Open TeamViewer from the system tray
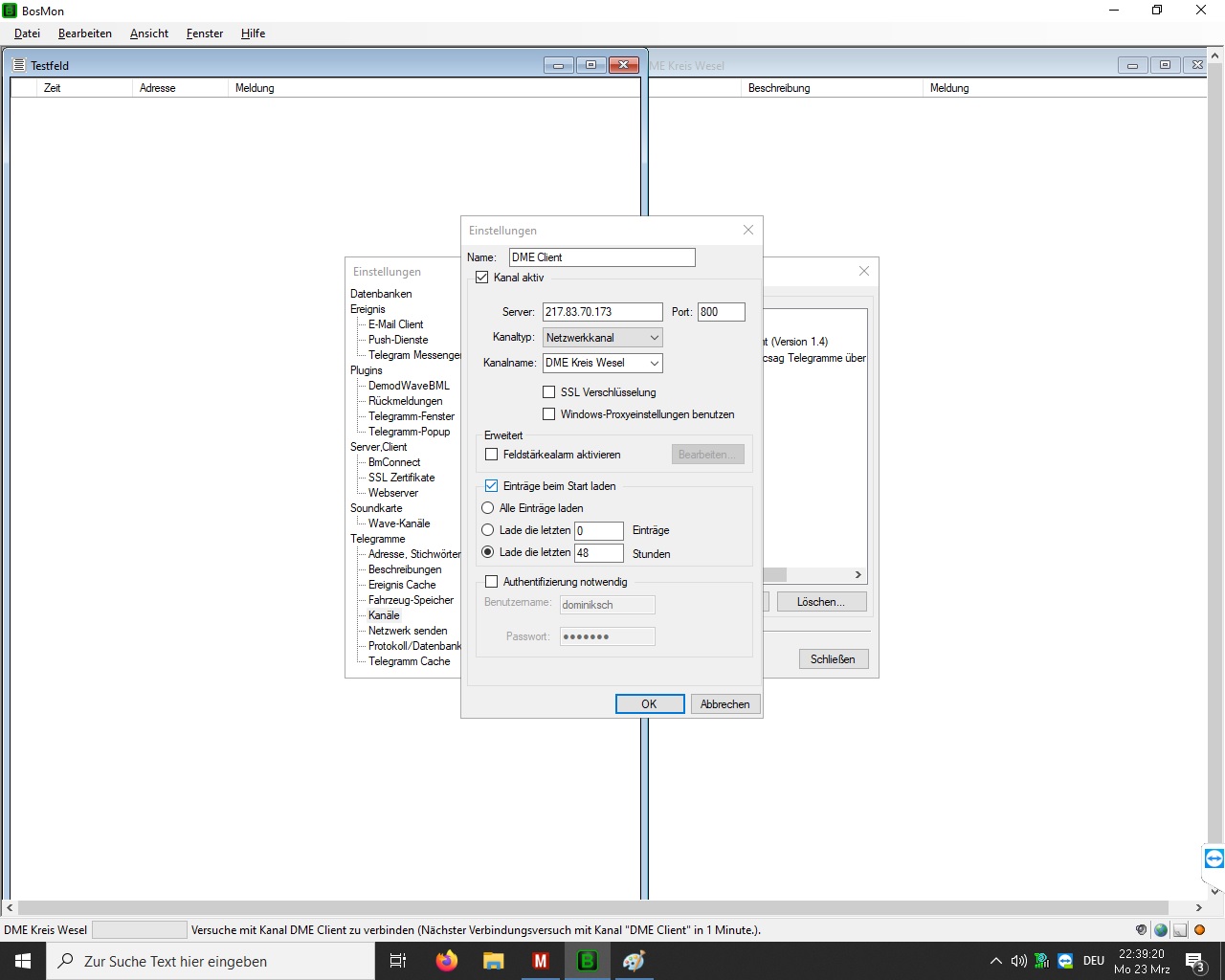The image size is (1225, 980). point(1065,961)
